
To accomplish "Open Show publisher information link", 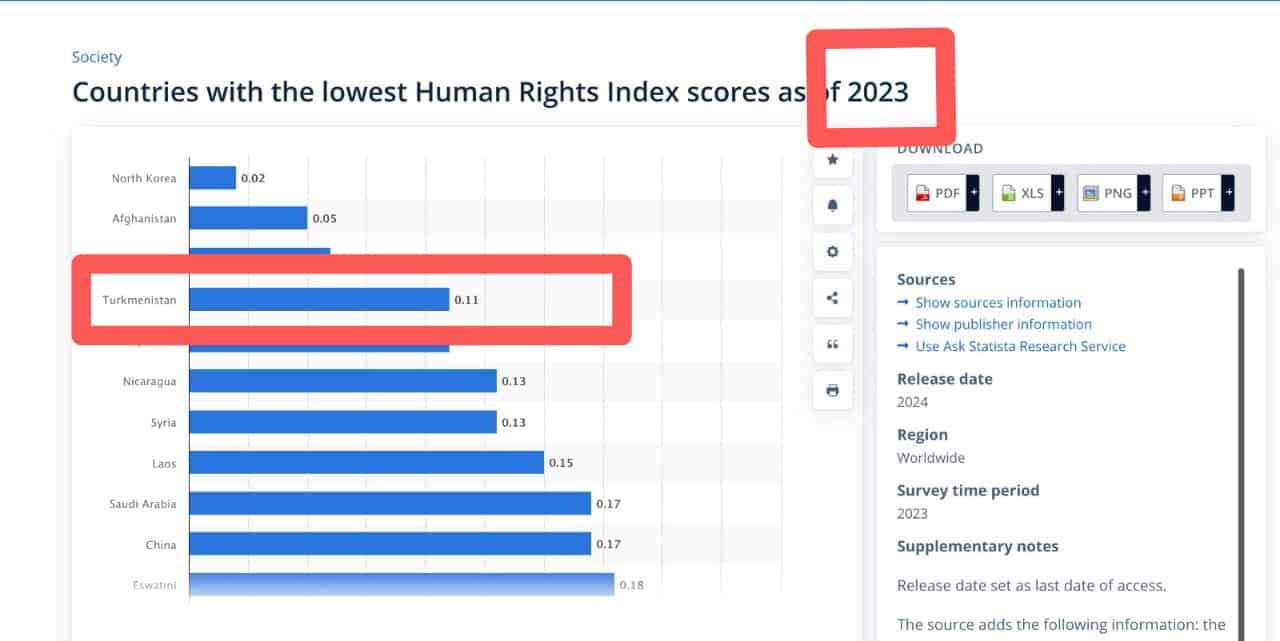I will pos(1003,325).
